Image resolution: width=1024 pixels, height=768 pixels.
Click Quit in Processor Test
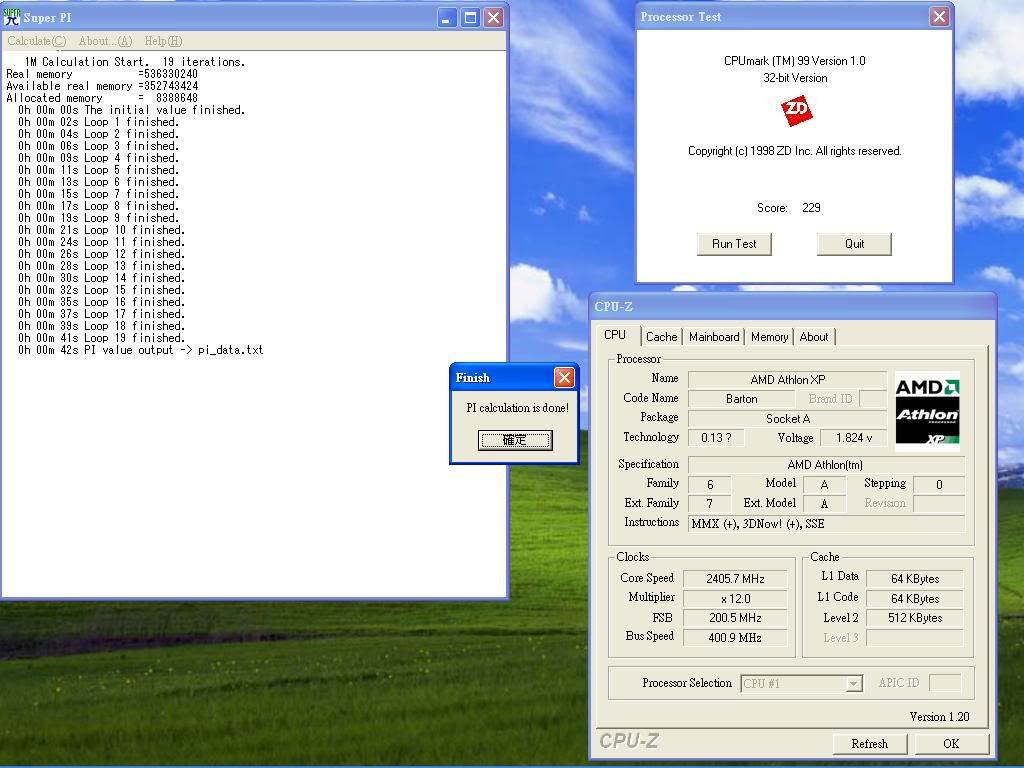pyautogui.click(x=854, y=244)
